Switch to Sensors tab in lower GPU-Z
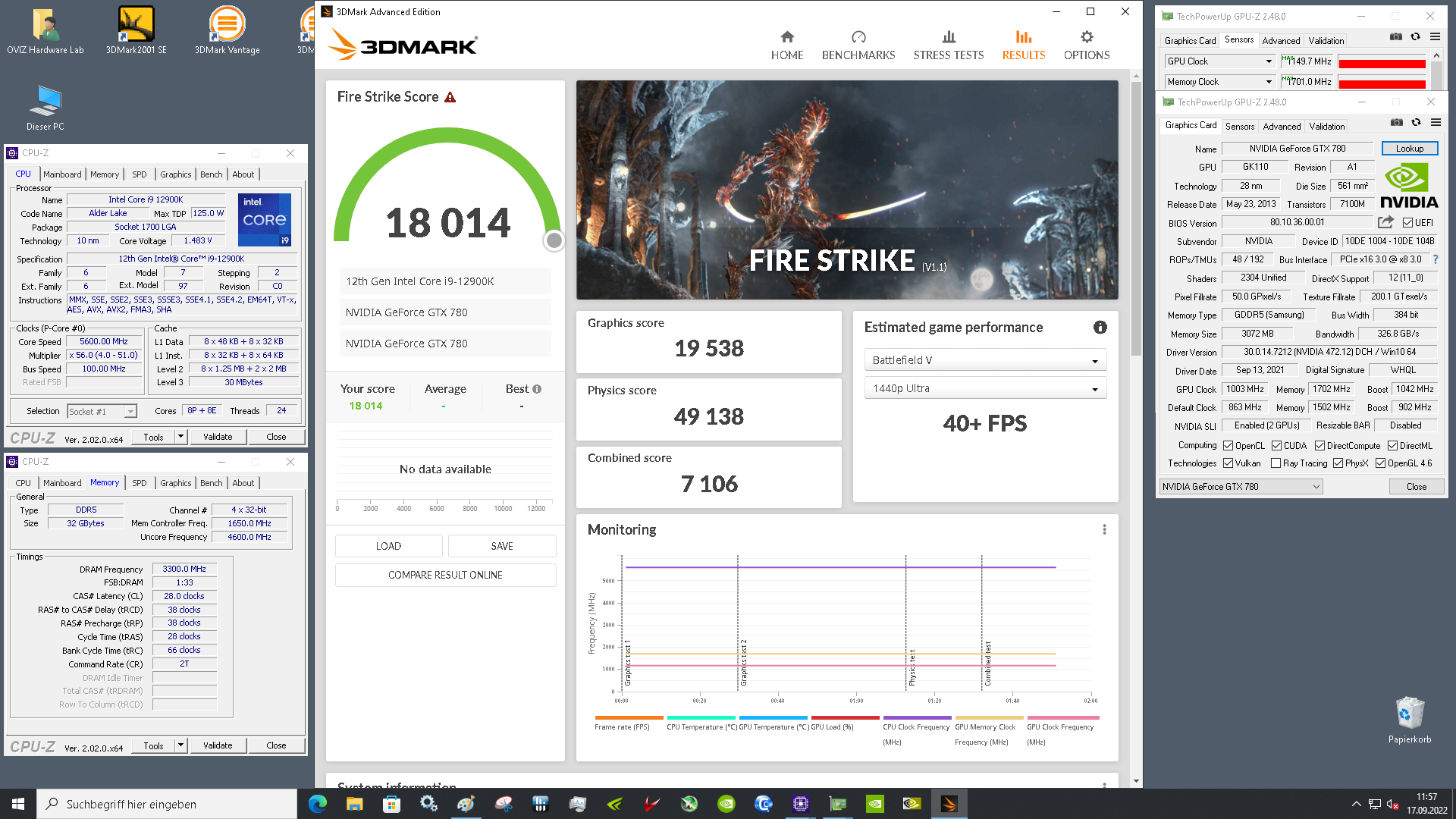1456x819 pixels. 1240,127
